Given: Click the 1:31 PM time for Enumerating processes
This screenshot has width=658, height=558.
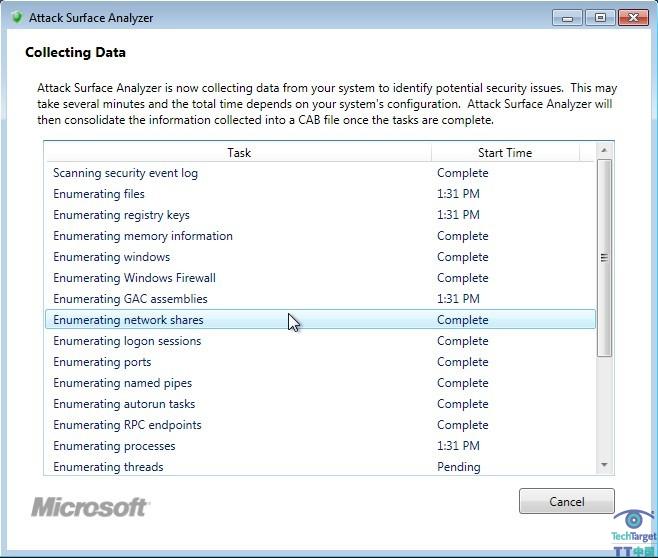Looking at the screenshot, I should coord(458,446).
